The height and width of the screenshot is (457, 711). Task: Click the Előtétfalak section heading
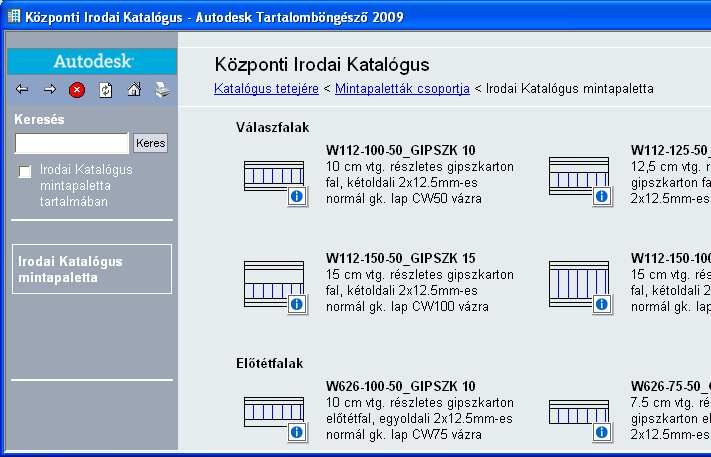[x=270, y=363]
